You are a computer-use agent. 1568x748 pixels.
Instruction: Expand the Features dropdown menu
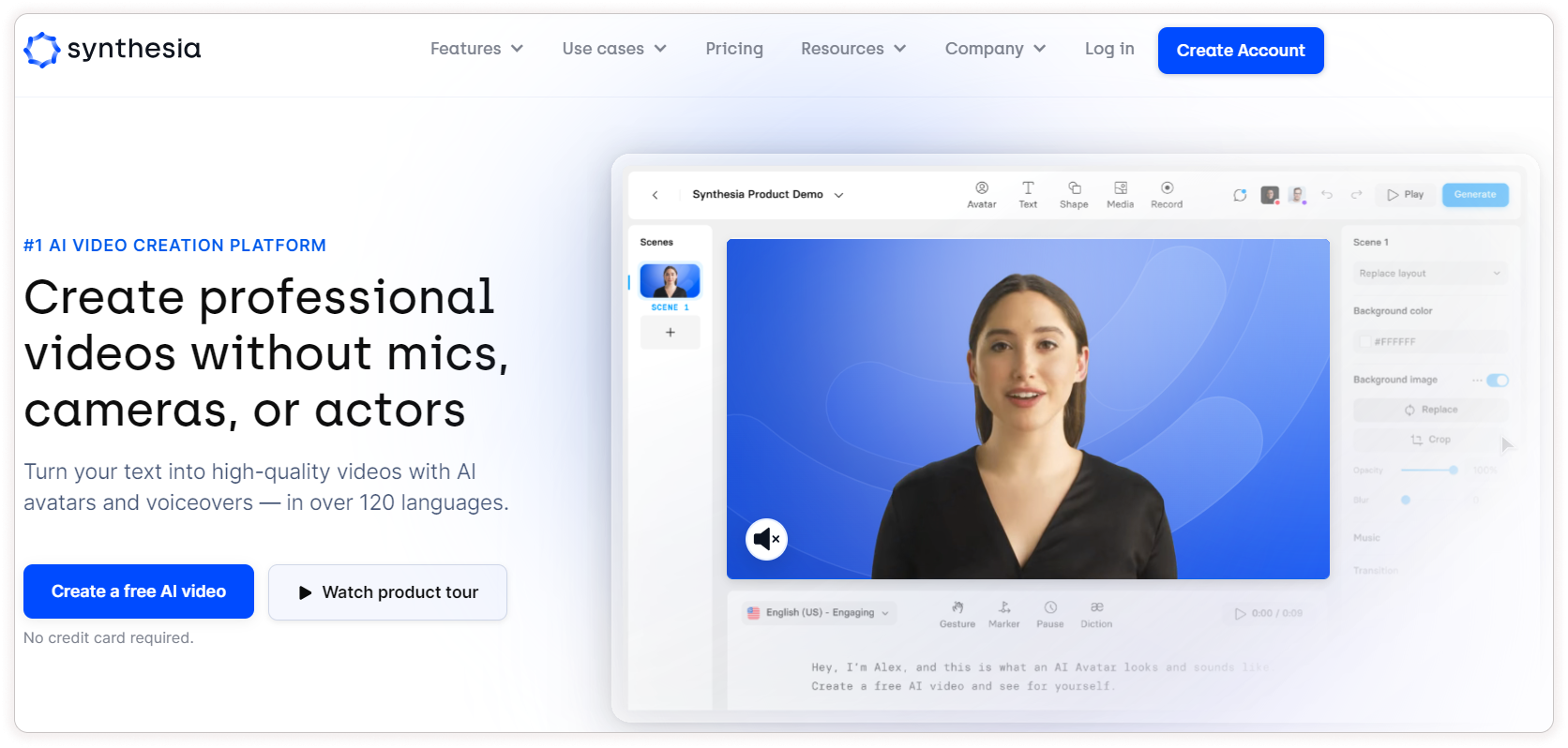[x=476, y=49]
